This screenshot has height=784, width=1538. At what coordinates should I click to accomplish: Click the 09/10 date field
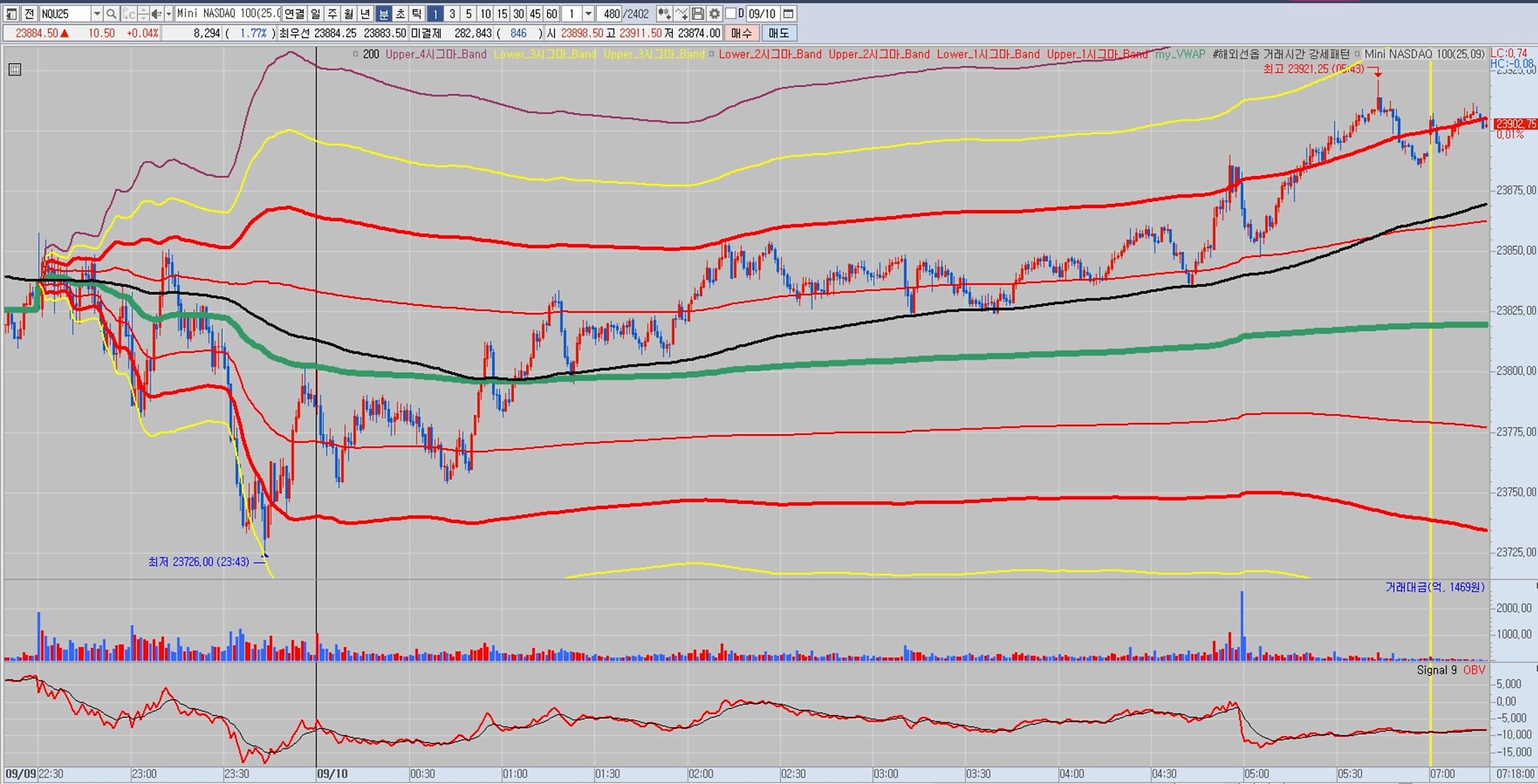click(x=763, y=14)
